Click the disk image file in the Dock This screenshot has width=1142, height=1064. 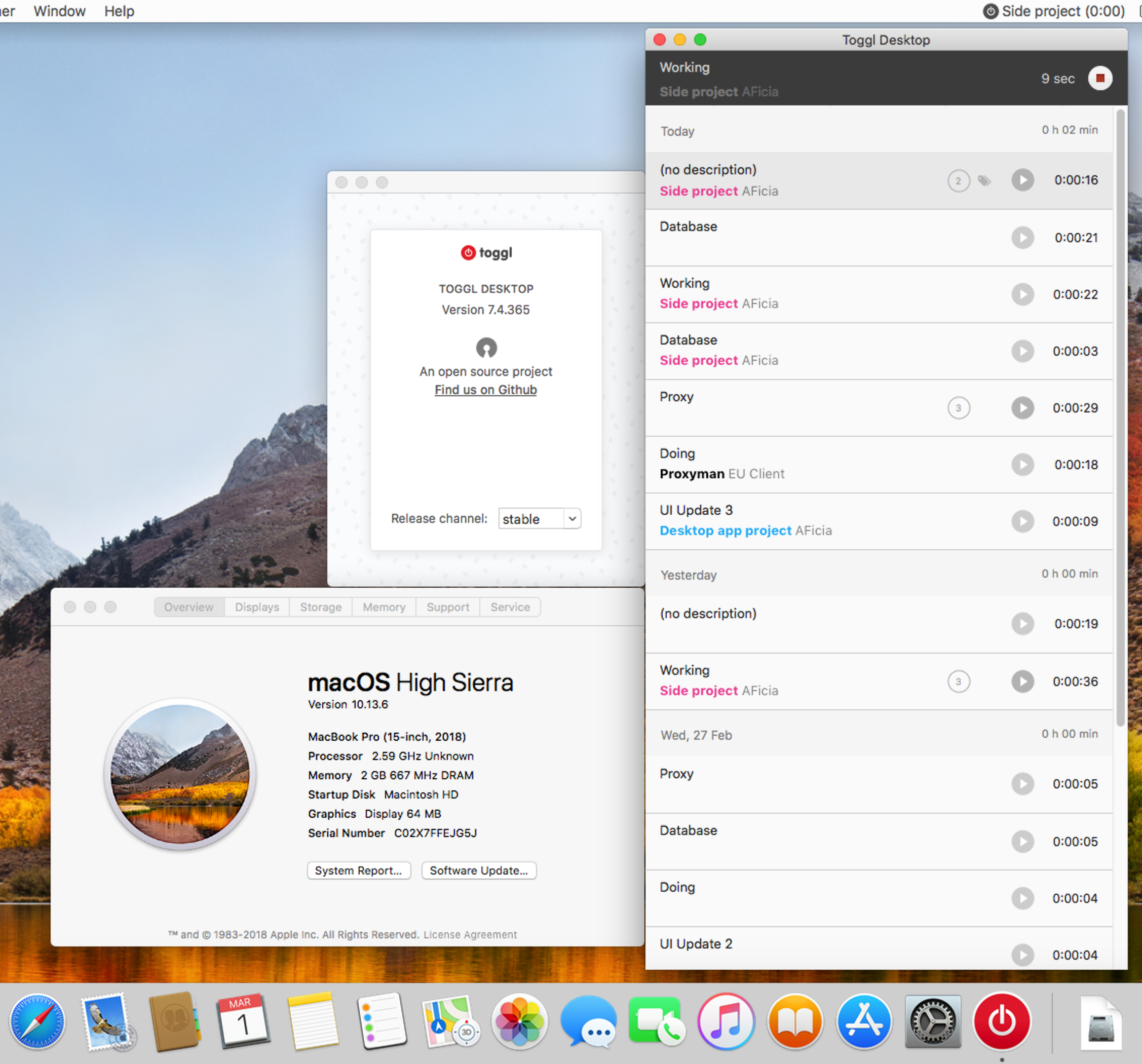(1100, 1024)
